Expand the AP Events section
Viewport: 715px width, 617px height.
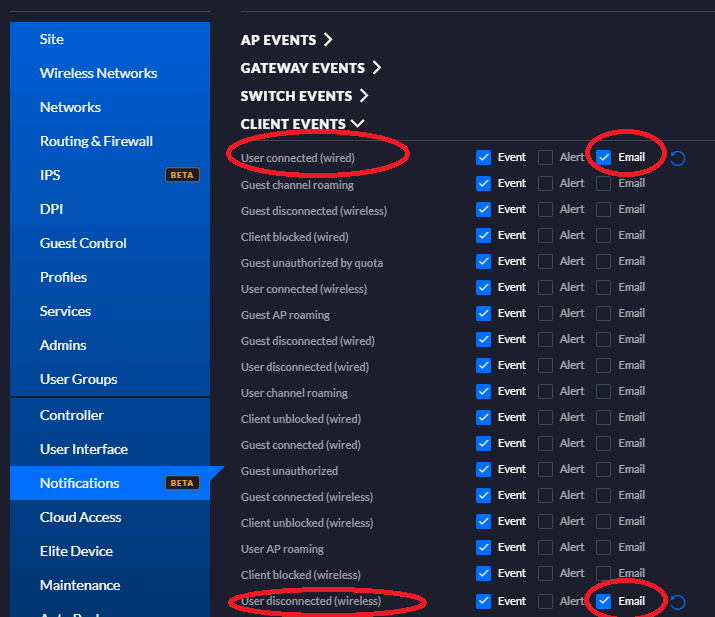point(287,40)
